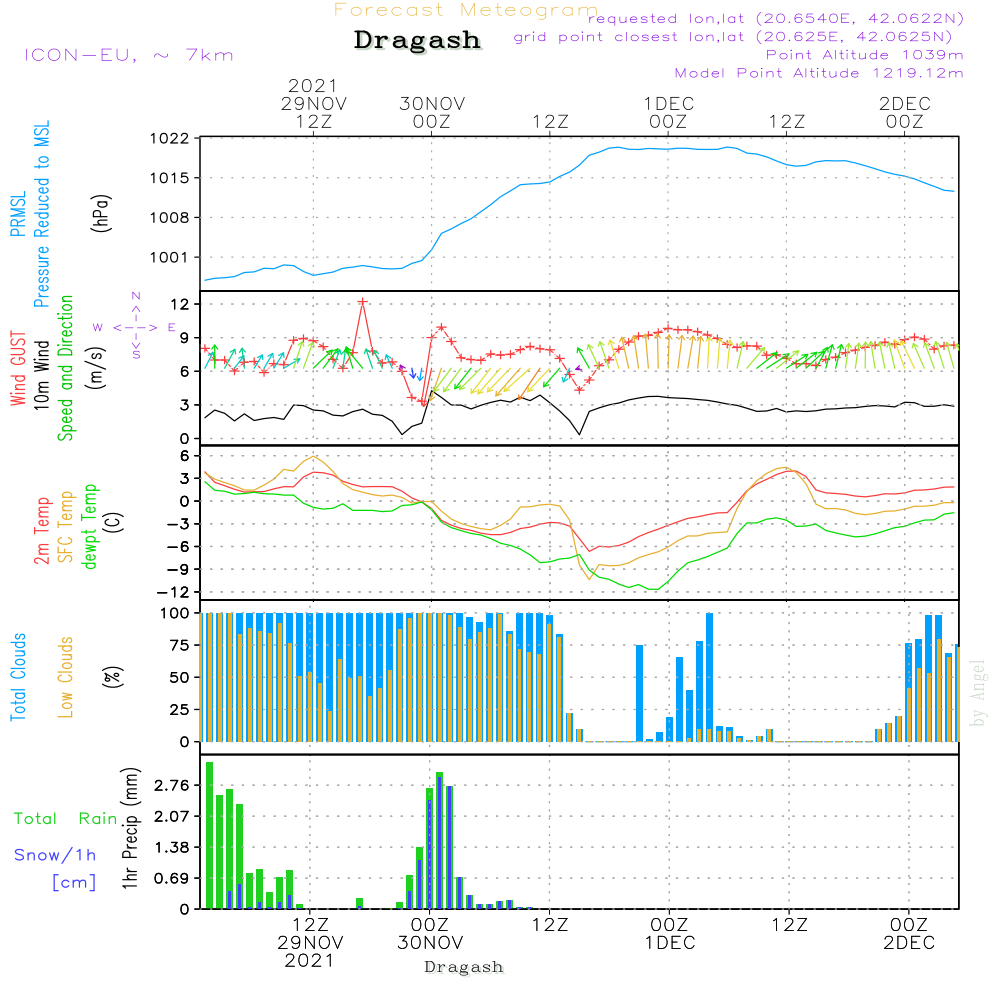
Task: Click the wind axis value 9
Action: pyautogui.click(x=184, y=337)
